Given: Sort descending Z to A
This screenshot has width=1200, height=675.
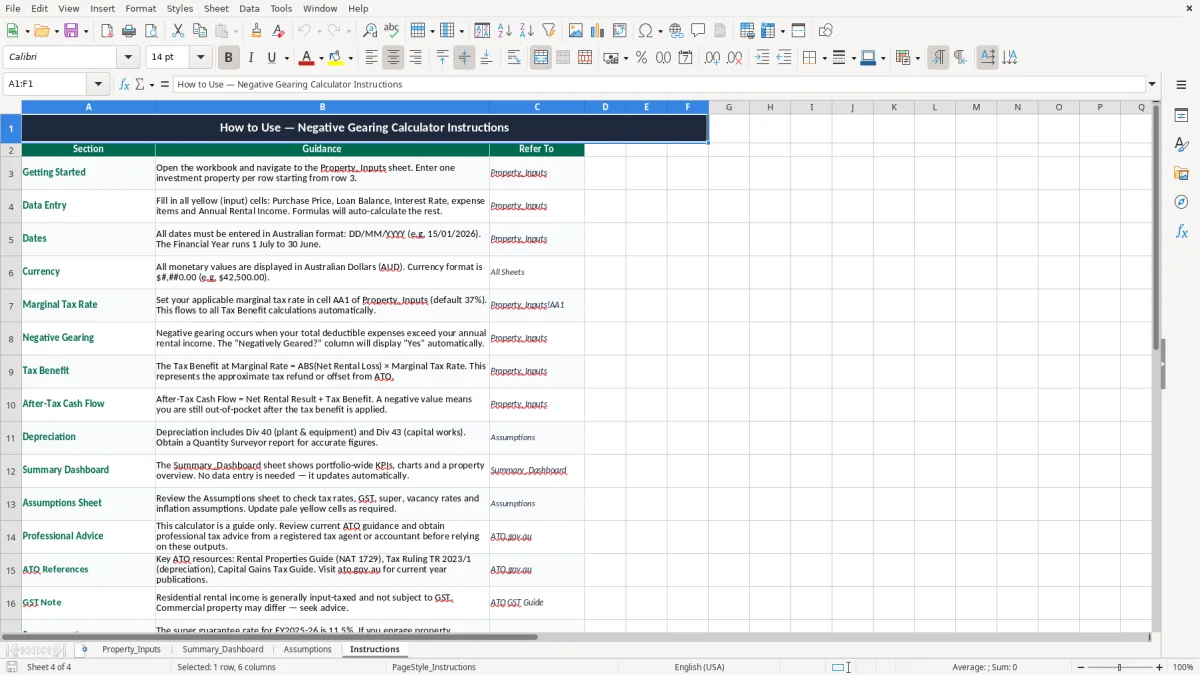Looking at the screenshot, I should click(526, 31).
